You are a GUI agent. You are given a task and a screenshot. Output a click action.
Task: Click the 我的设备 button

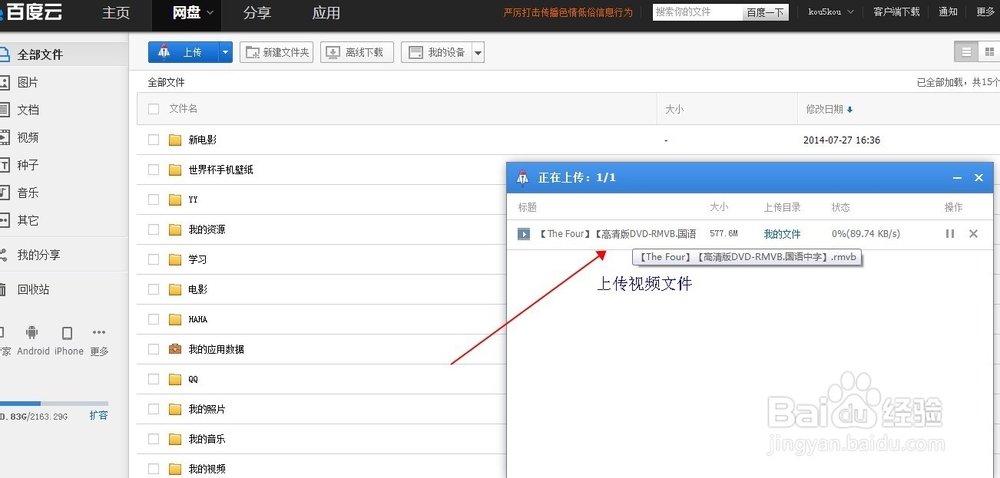click(x=437, y=52)
